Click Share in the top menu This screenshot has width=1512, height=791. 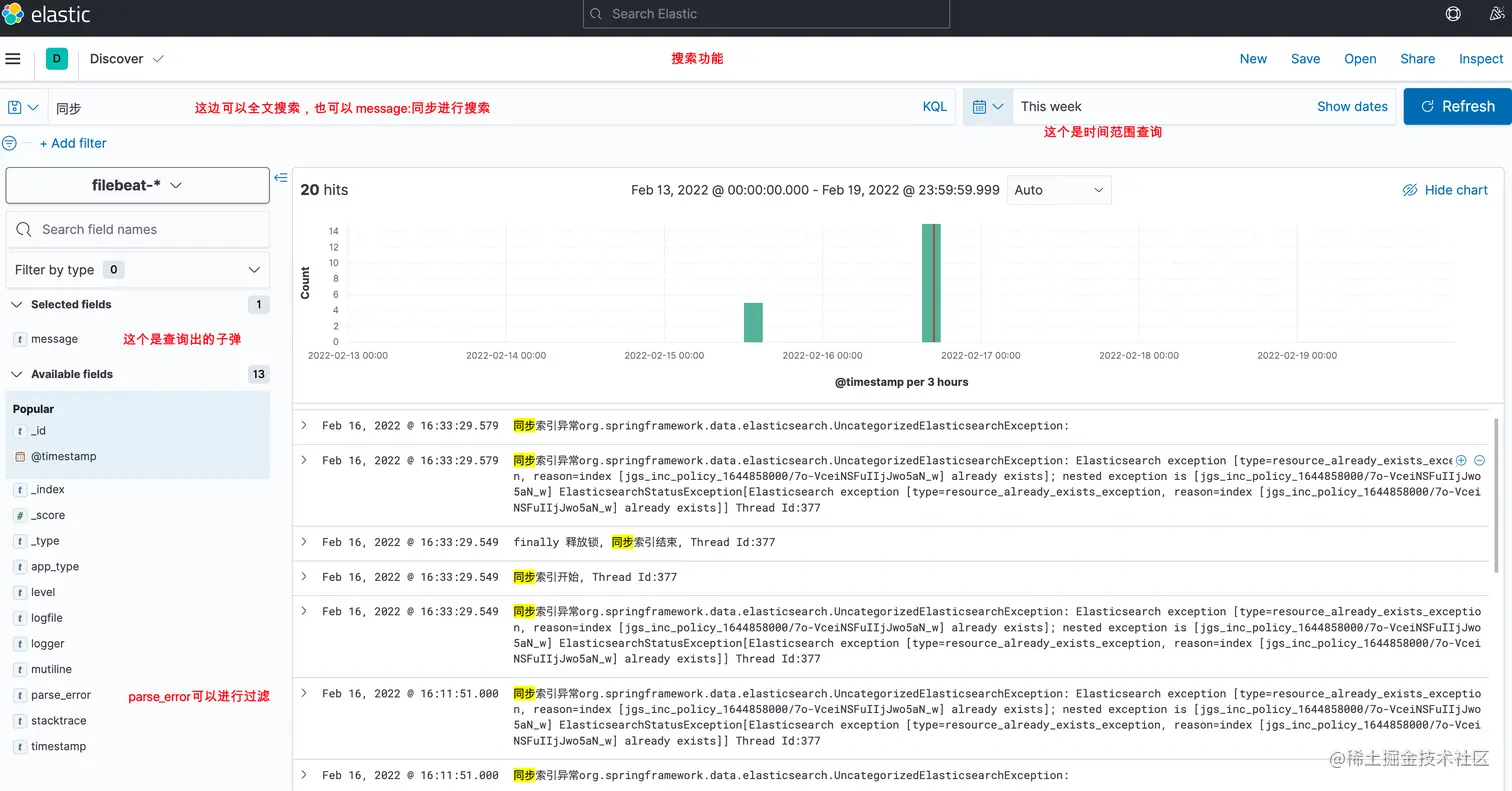pyautogui.click(x=1417, y=59)
